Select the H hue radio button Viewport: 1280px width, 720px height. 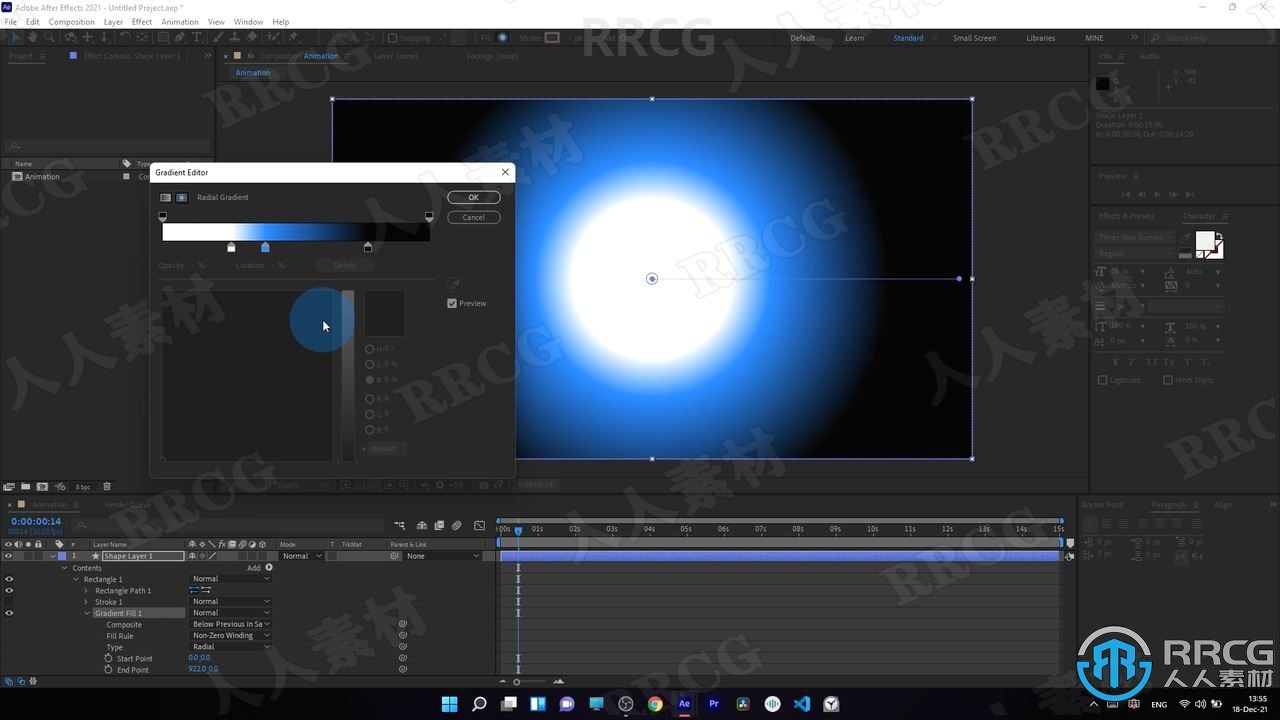pyautogui.click(x=370, y=349)
